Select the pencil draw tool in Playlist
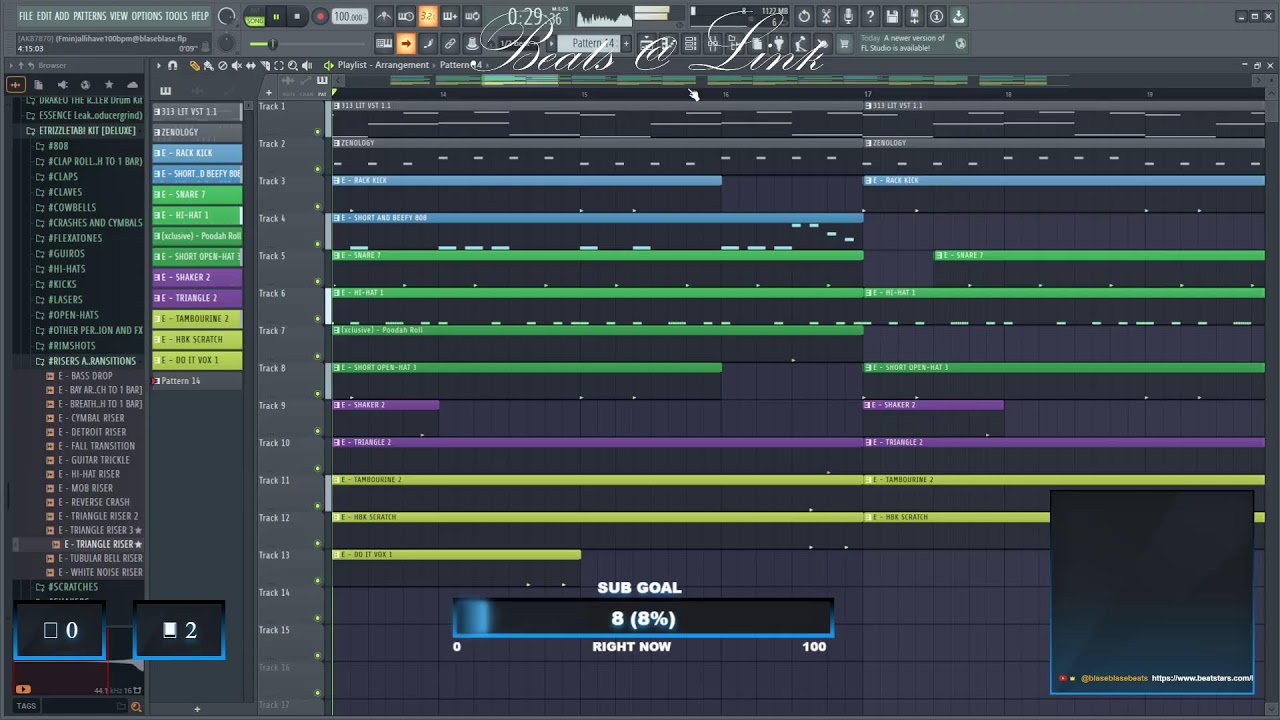 coord(195,65)
